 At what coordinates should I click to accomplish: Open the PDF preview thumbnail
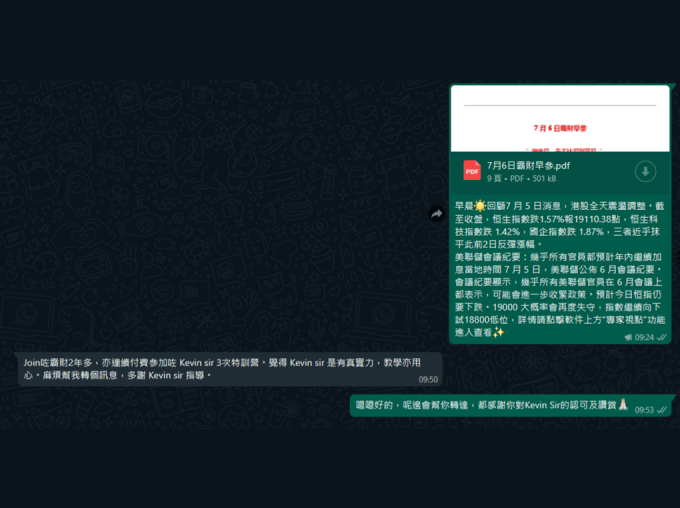click(x=559, y=118)
